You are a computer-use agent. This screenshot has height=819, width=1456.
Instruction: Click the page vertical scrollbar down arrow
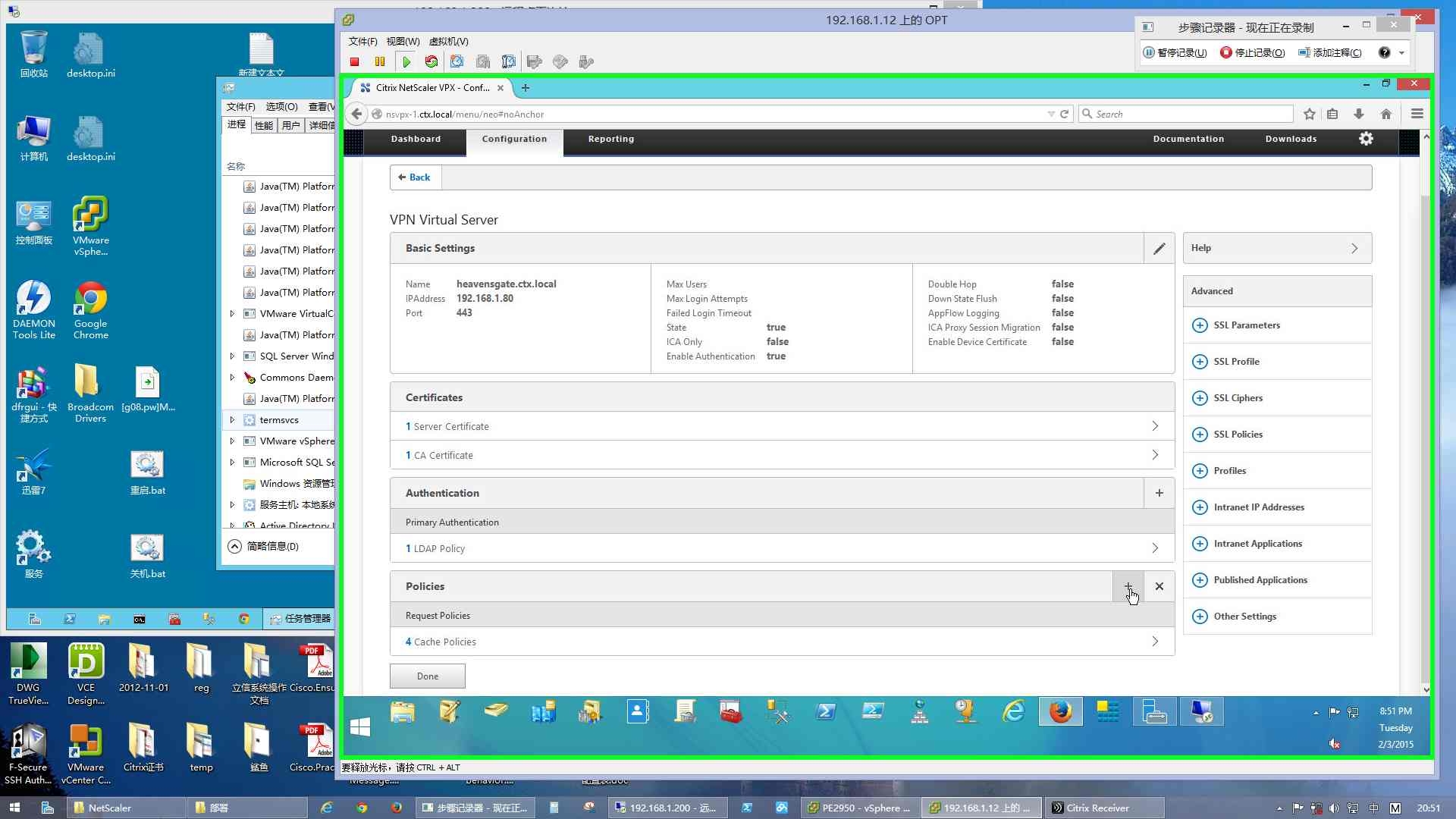(1426, 690)
